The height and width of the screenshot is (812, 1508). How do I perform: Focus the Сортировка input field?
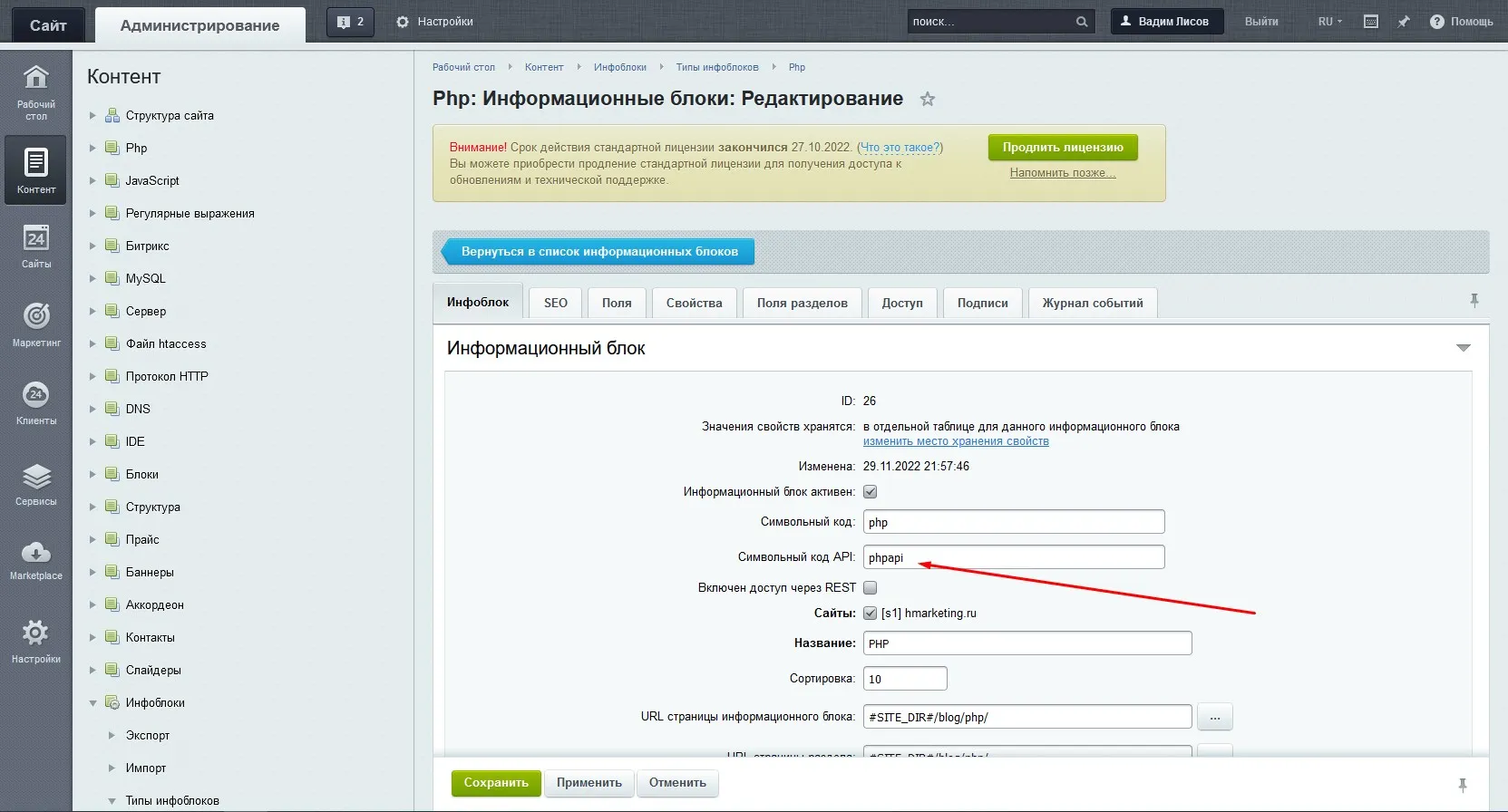[905, 679]
